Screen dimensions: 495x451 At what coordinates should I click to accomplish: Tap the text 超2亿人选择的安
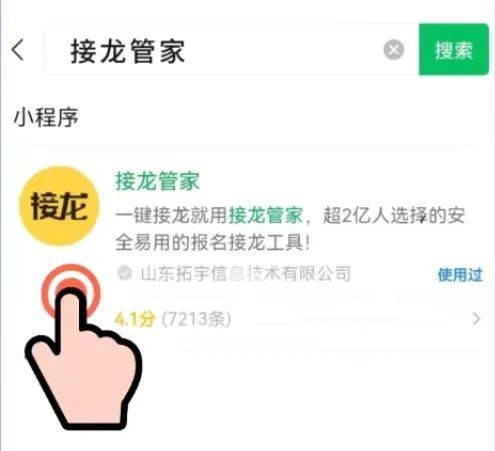(x=394, y=215)
